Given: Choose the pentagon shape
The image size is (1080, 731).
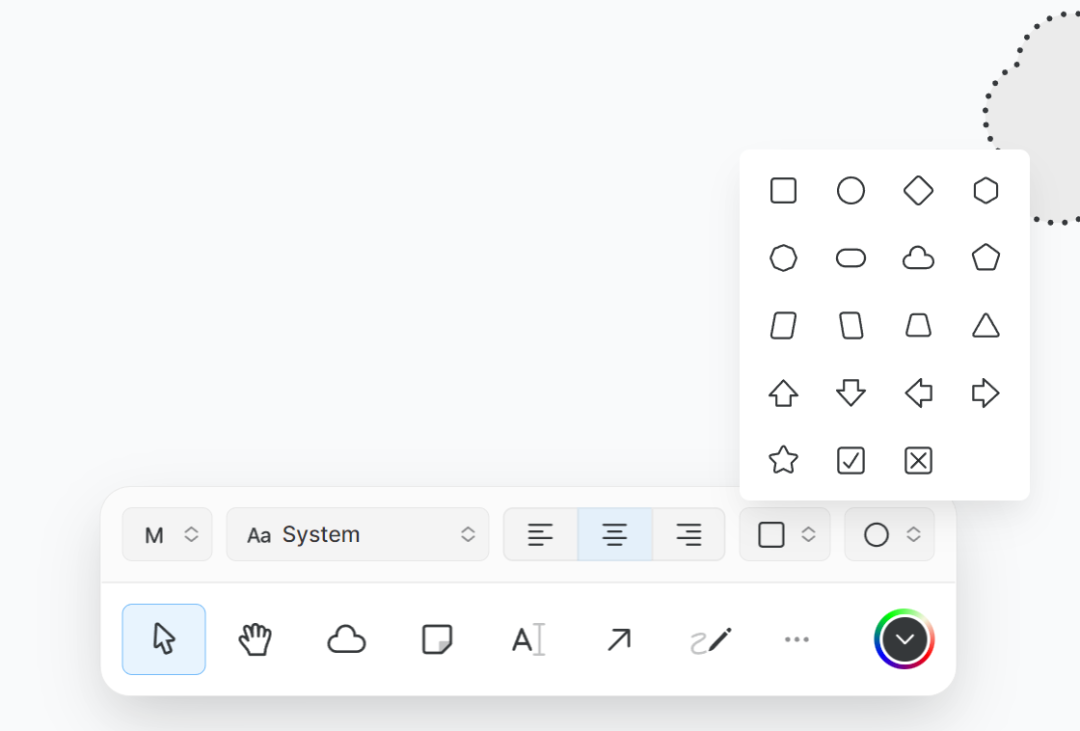Looking at the screenshot, I should [986, 258].
